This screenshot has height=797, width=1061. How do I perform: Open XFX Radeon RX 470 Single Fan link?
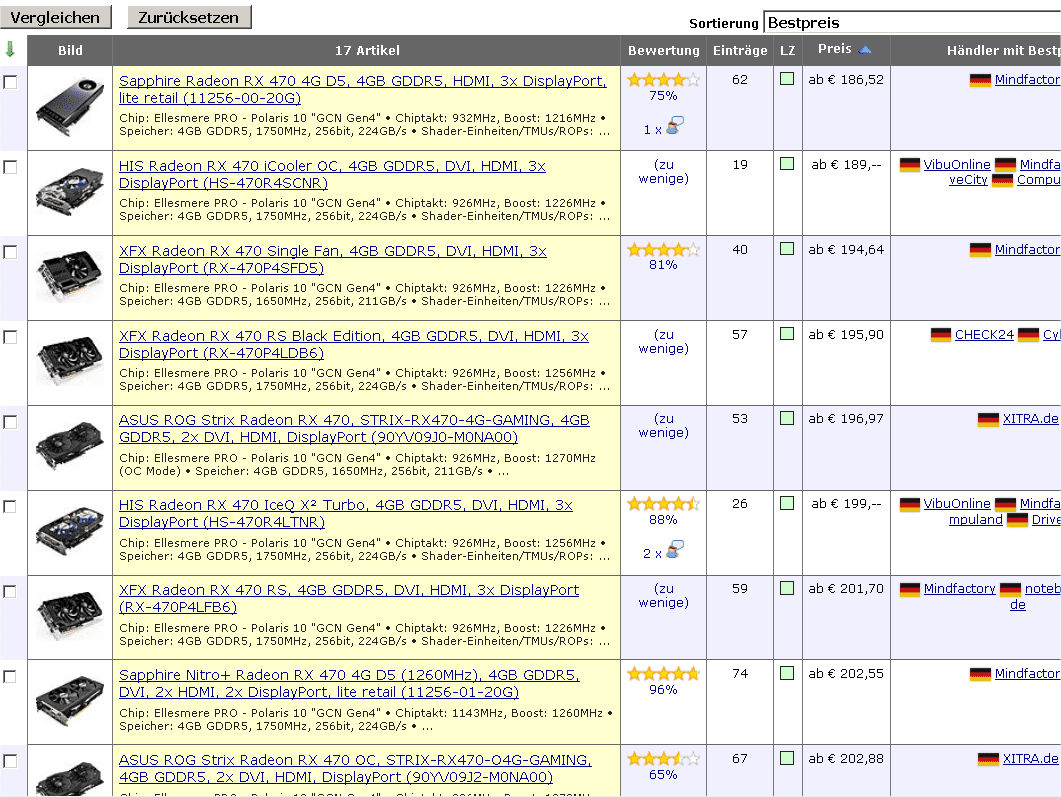(333, 259)
